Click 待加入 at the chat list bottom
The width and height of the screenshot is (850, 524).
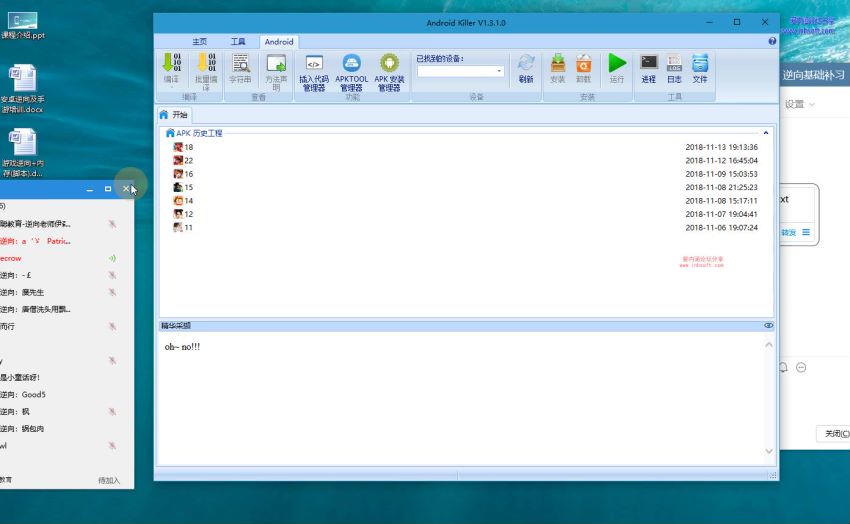click(x=108, y=481)
